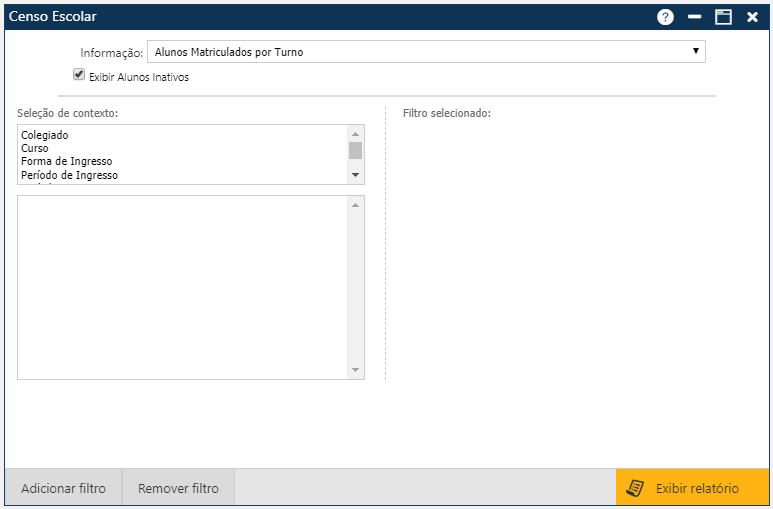Click inside the empty values list box
The image size is (773, 509).
(182, 287)
